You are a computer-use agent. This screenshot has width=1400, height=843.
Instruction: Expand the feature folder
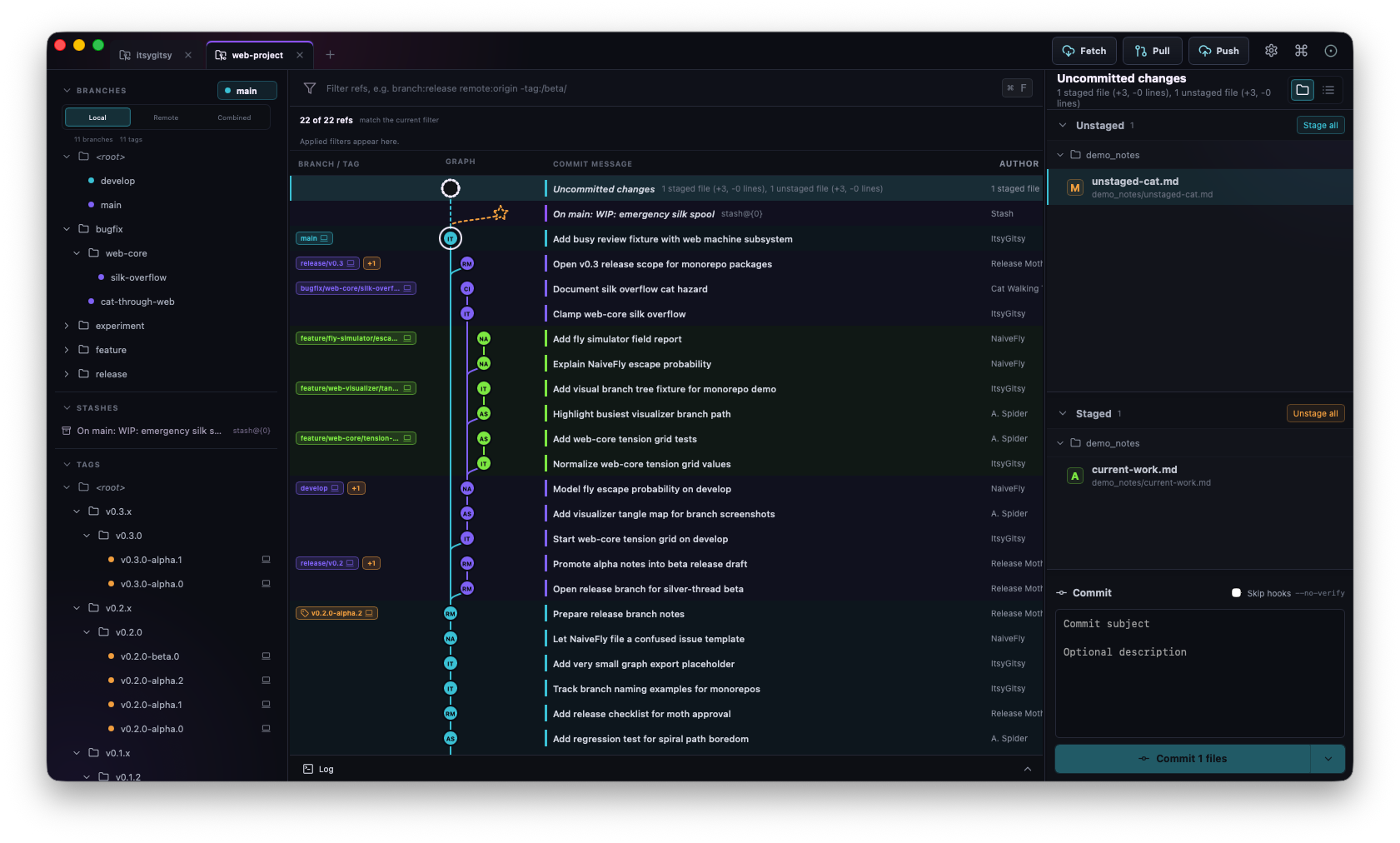point(67,350)
